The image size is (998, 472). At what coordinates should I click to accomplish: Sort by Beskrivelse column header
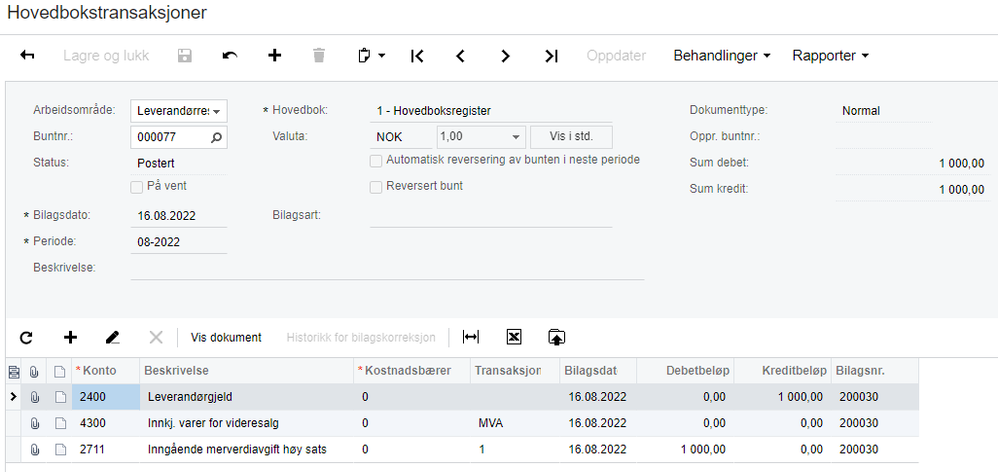tap(247, 371)
